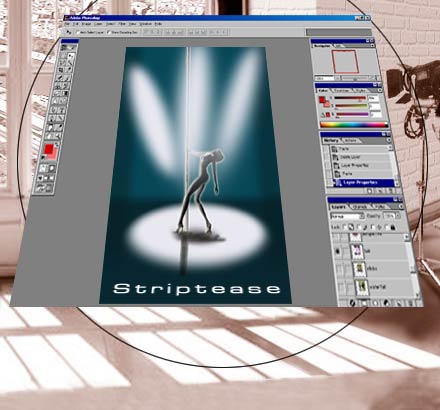Select the Move tool in the toolbox
This screenshot has height=410, width=440.
pos(71,56)
